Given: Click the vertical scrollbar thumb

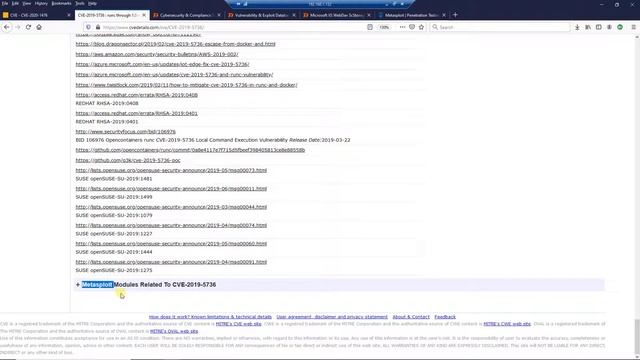Looking at the screenshot, I should [637, 336].
